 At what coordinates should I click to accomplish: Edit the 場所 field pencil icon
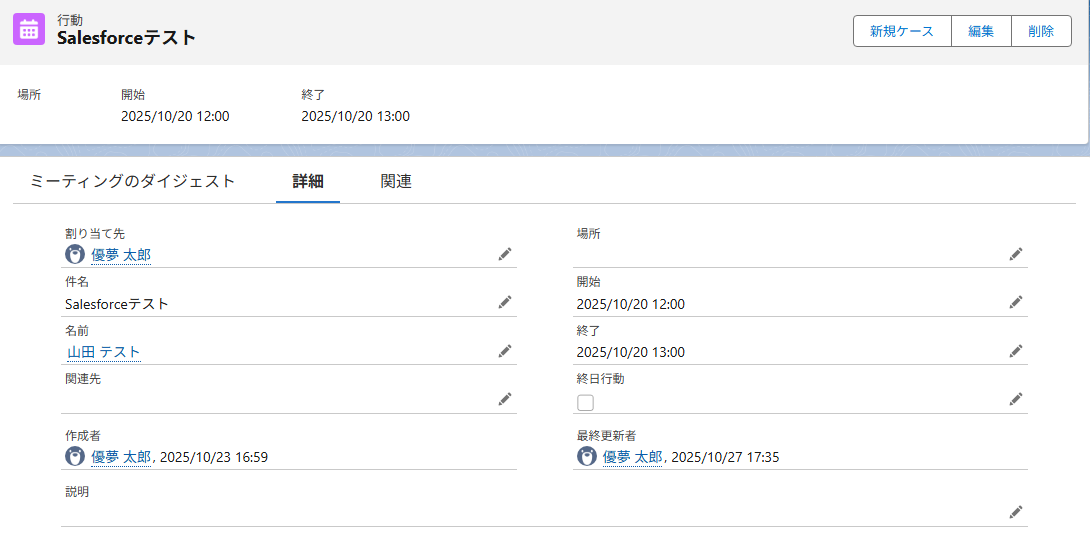click(x=1016, y=254)
